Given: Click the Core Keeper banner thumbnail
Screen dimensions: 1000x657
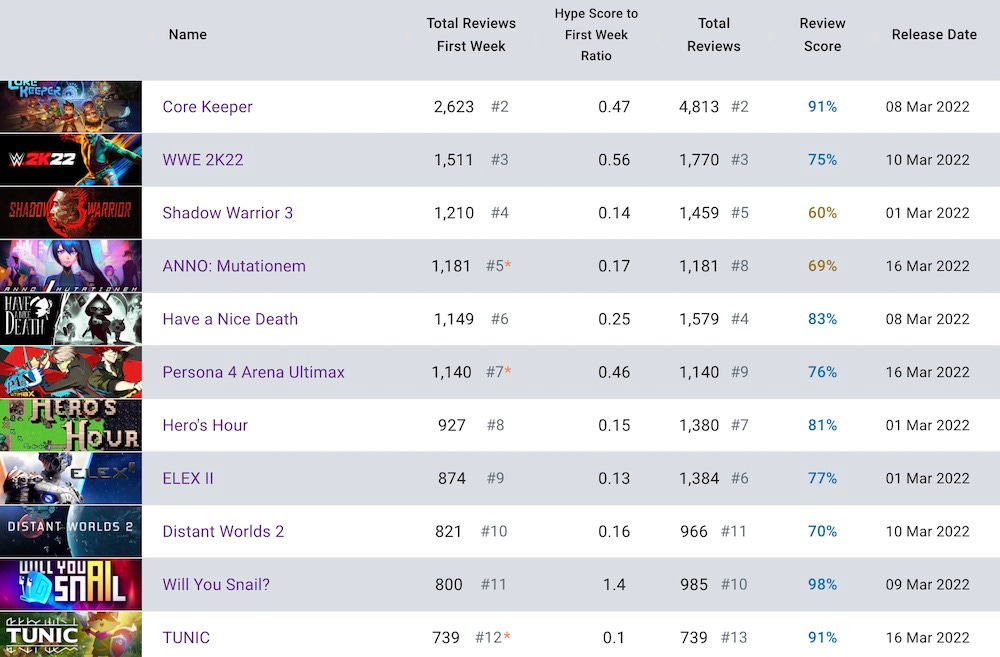Looking at the screenshot, I should (x=71, y=107).
